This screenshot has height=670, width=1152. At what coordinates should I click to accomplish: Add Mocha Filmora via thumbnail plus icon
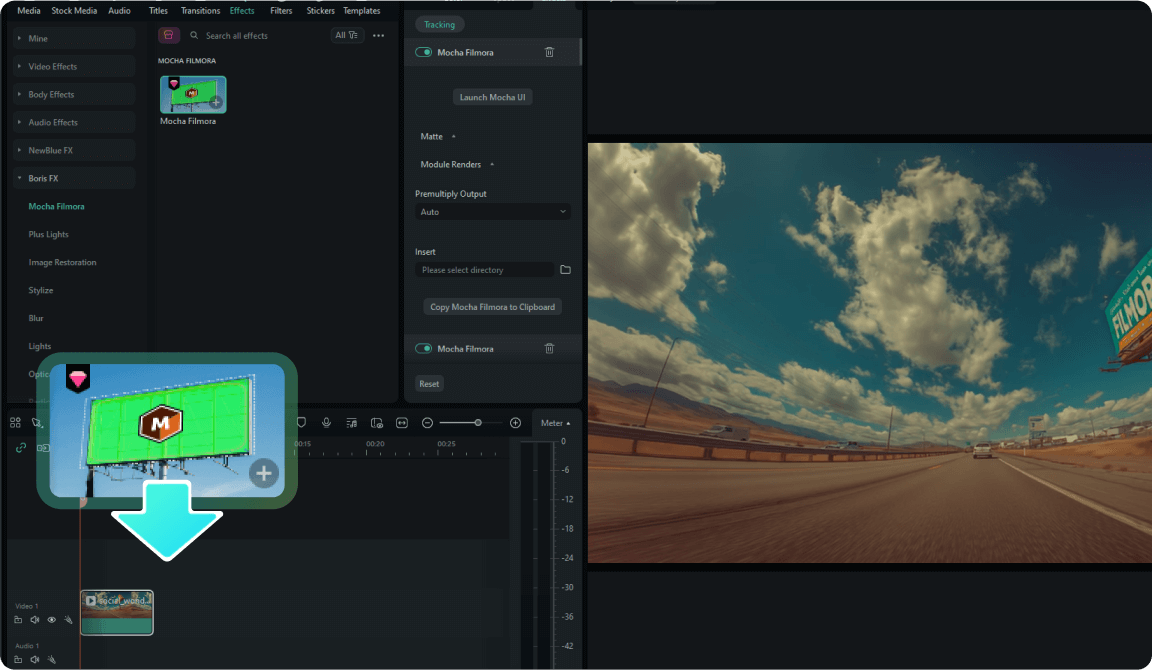[216, 102]
